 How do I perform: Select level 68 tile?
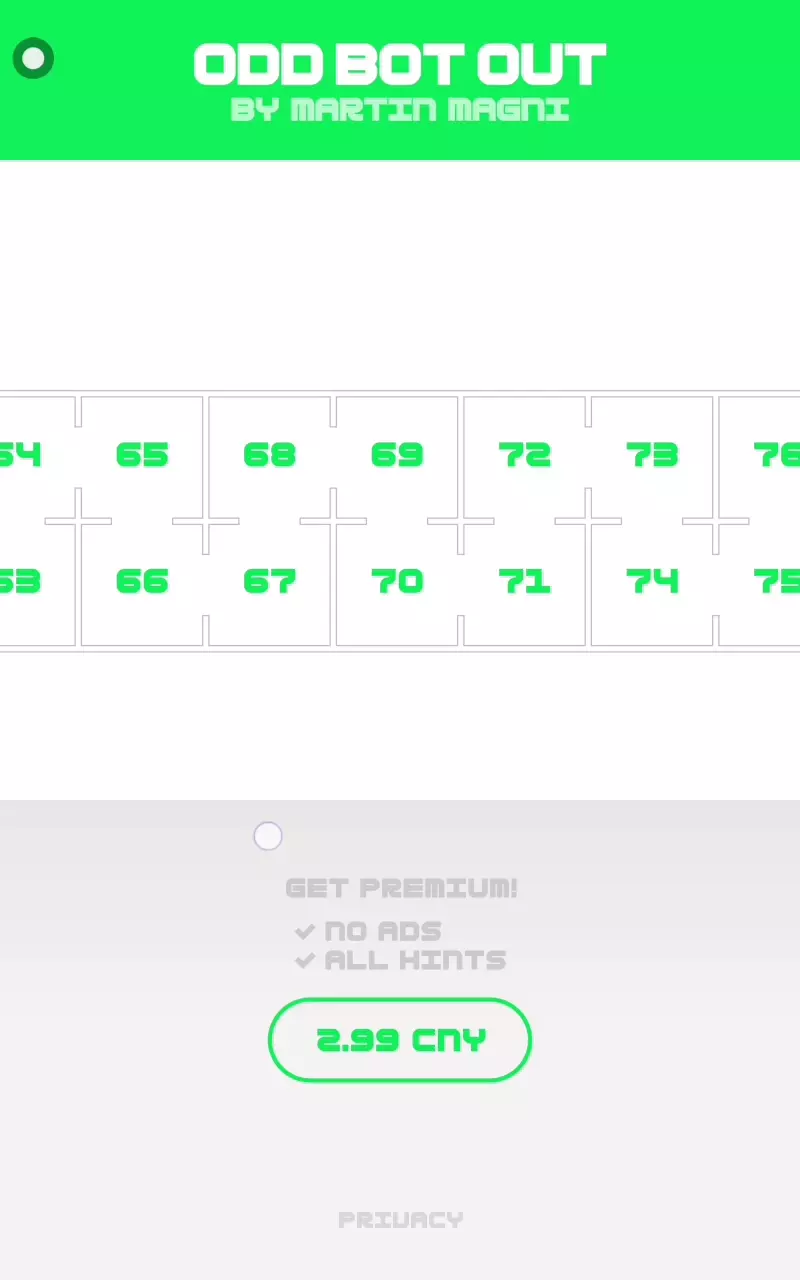pyautogui.click(x=270, y=456)
